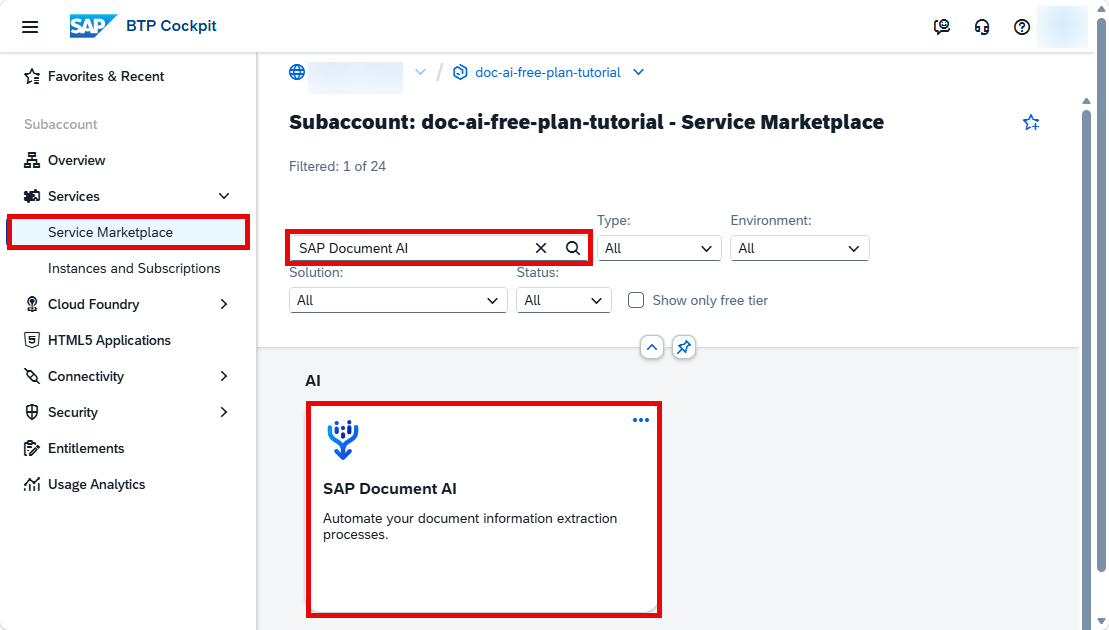Click the blurred user avatar in the header
Viewport: 1109px width, 630px height.
1062,27
